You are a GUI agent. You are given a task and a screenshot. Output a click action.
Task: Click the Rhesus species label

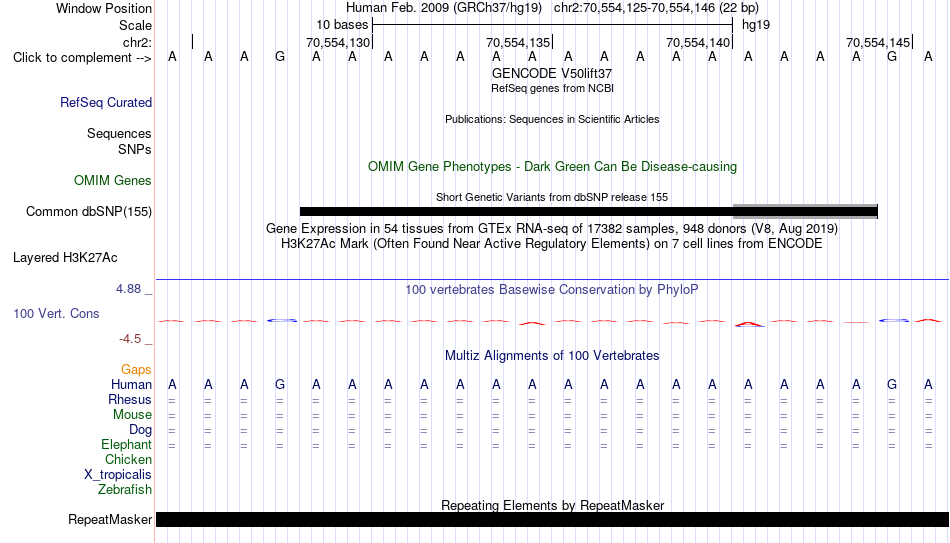130,400
